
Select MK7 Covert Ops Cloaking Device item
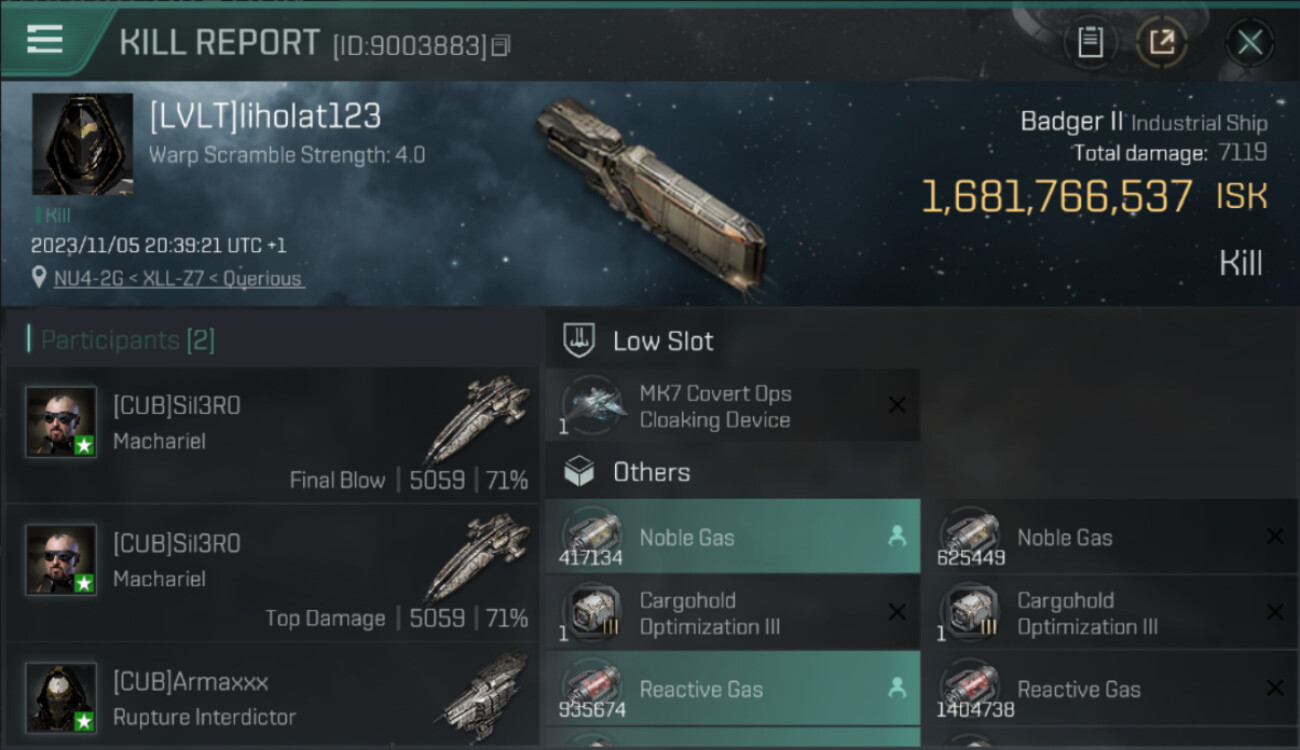coord(732,406)
